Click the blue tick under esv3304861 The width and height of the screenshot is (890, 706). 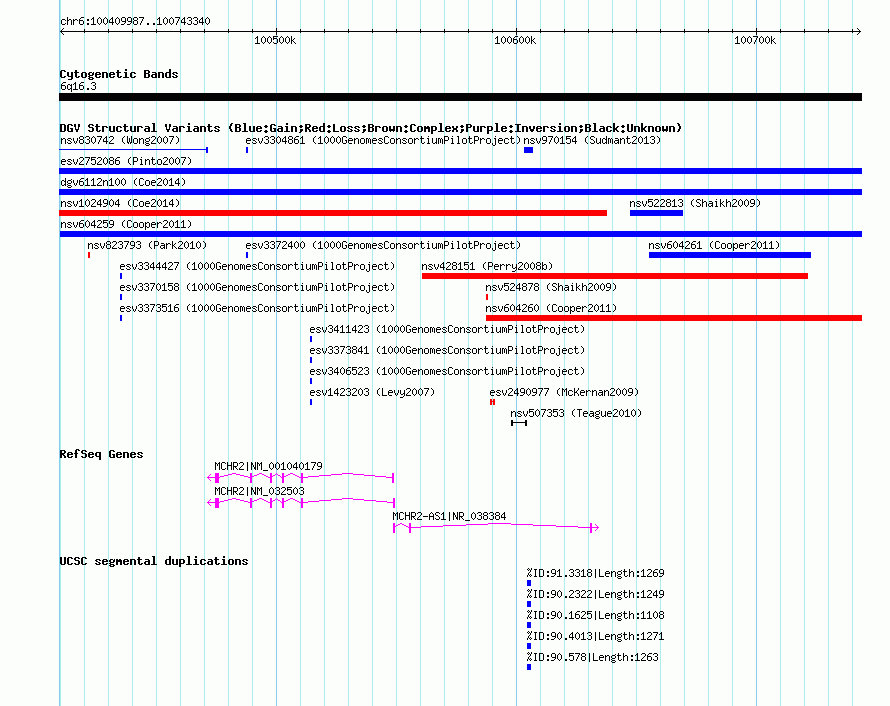point(247,150)
